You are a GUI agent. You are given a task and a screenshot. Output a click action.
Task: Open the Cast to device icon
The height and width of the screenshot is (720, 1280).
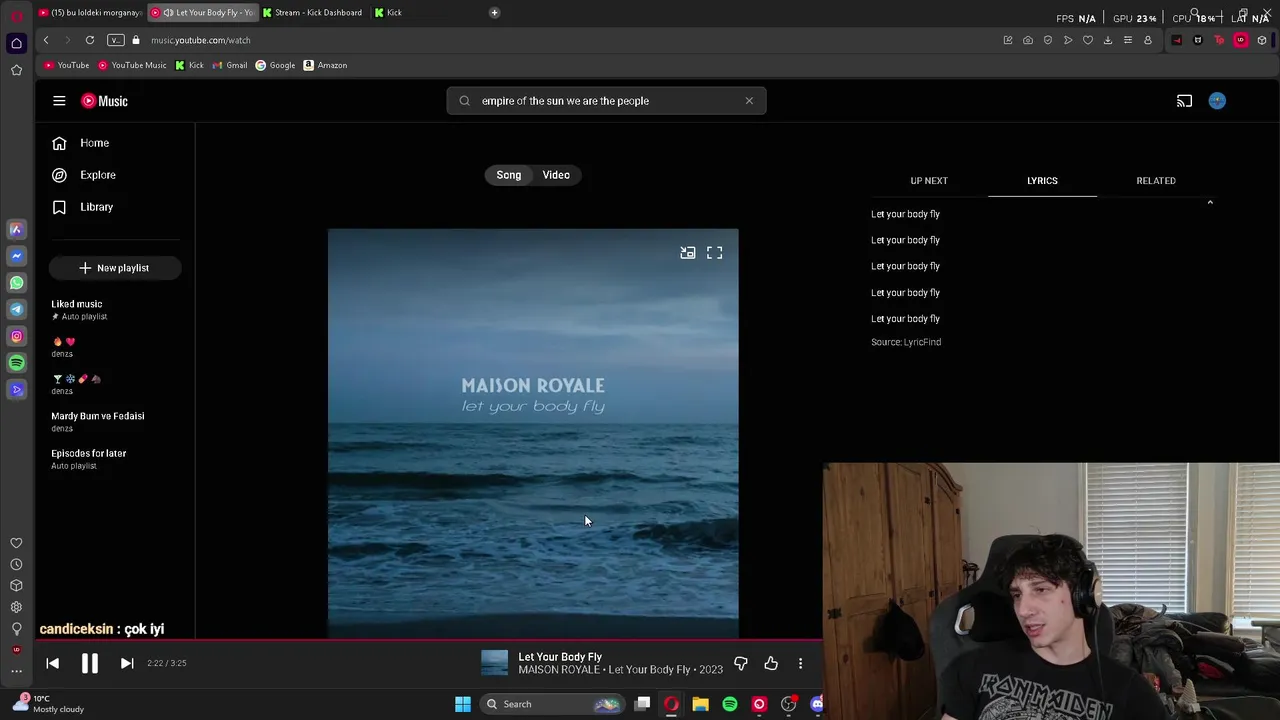[x=1184, y=101]
